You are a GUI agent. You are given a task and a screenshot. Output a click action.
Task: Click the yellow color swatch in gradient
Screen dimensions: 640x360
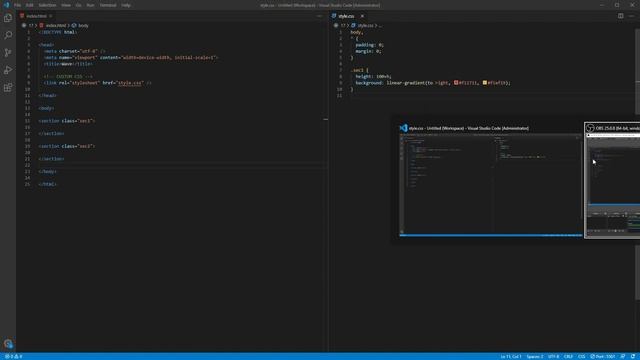point(485,82)
